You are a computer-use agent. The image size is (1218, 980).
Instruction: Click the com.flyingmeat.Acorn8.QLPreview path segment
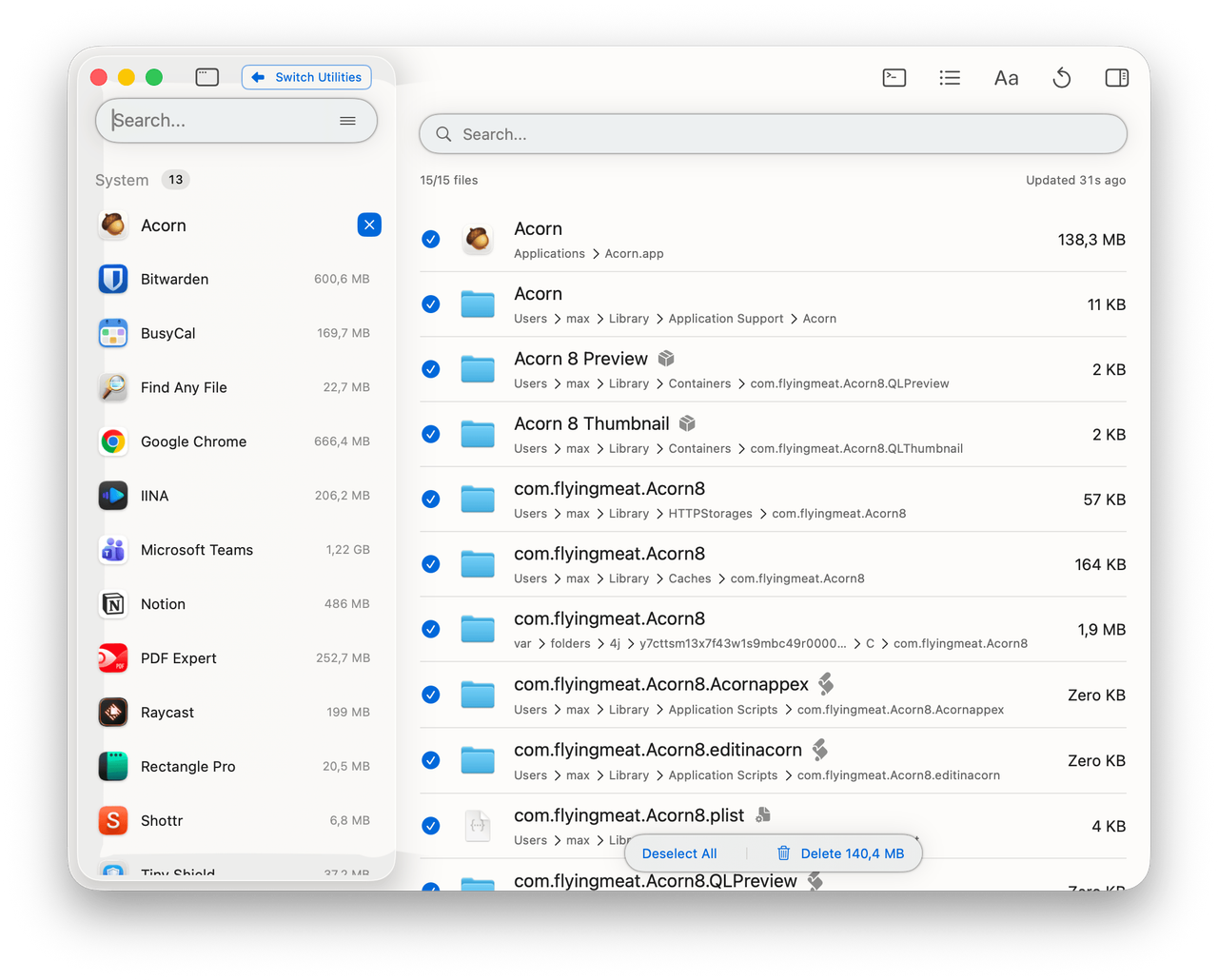click(850, 383)
